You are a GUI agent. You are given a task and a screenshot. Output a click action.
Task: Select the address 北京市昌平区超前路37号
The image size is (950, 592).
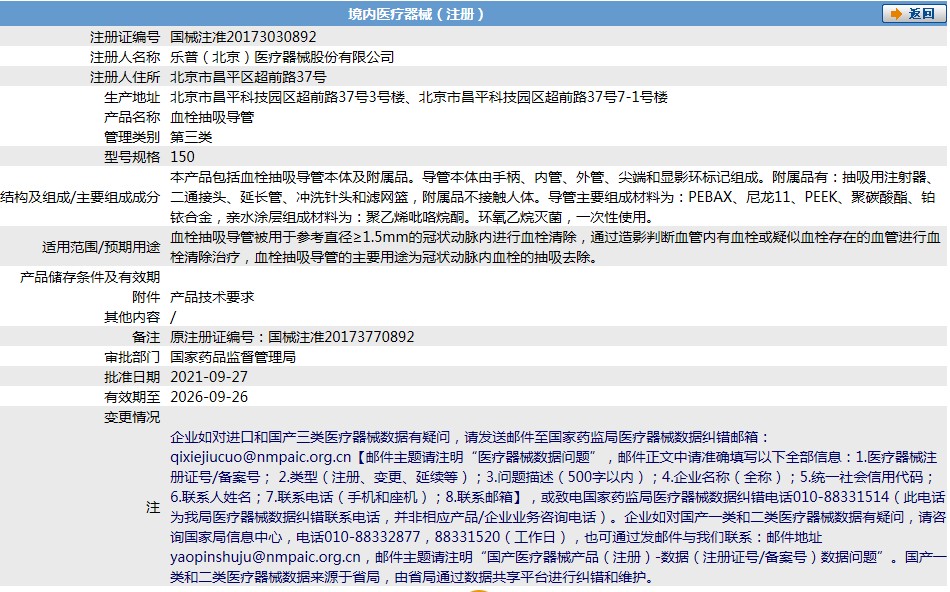(x=248, y=77)
